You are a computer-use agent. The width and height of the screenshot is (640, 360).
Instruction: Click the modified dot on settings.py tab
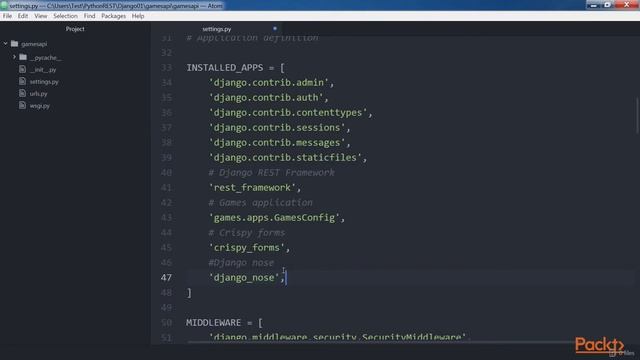coord(275,29)
